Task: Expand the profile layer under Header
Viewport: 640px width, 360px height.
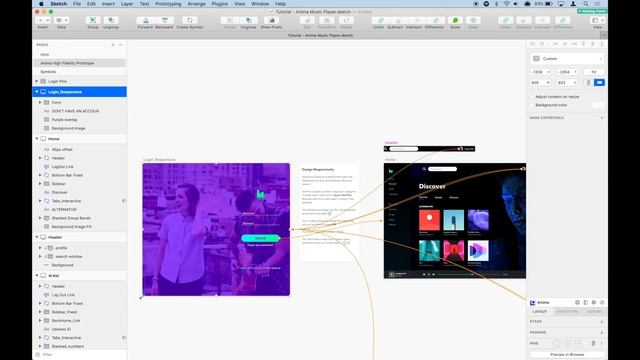Action: coord(40,248)
